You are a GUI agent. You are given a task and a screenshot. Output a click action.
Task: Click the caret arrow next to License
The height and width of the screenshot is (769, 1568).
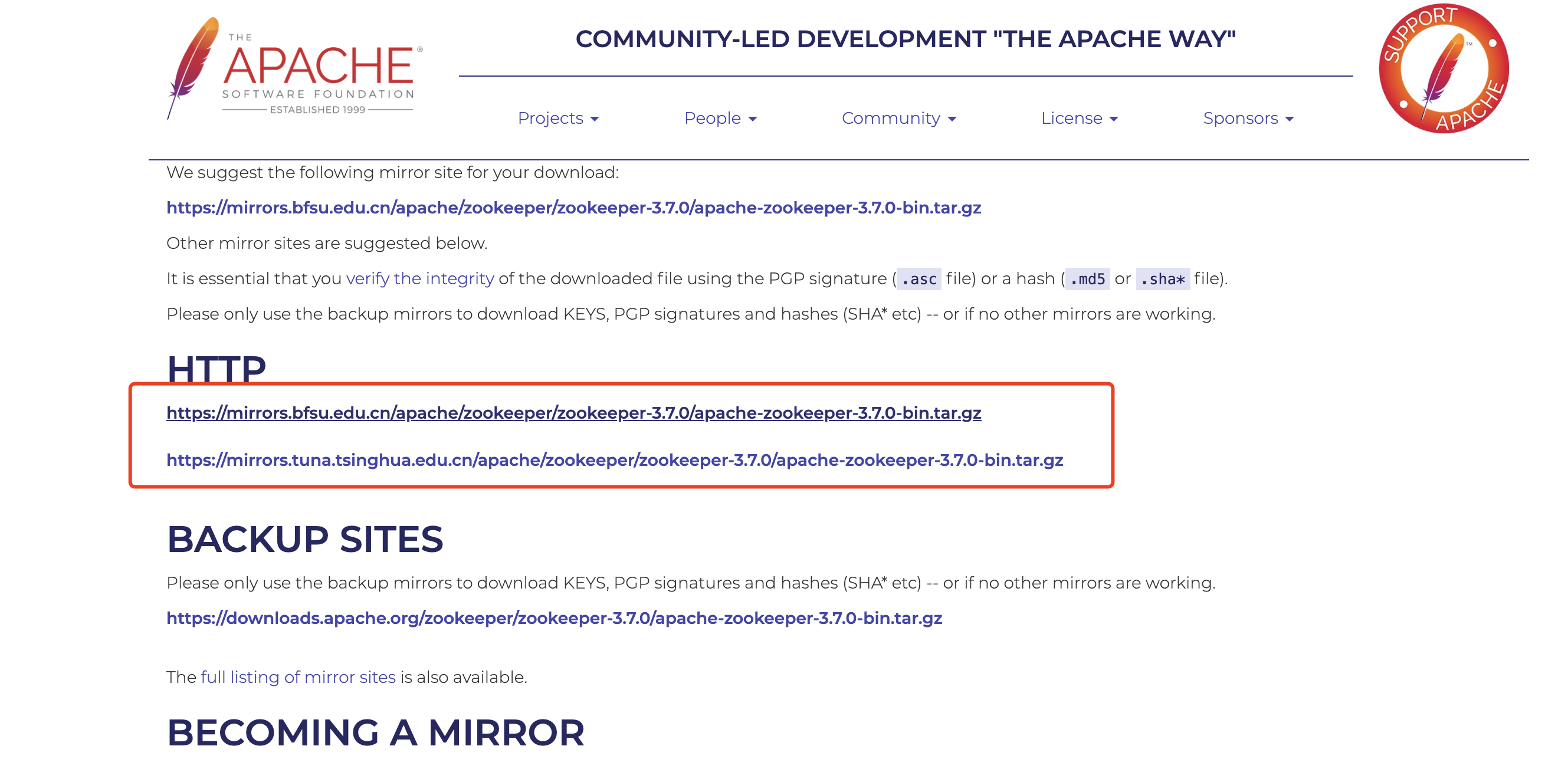click(x=1114, y=119)
